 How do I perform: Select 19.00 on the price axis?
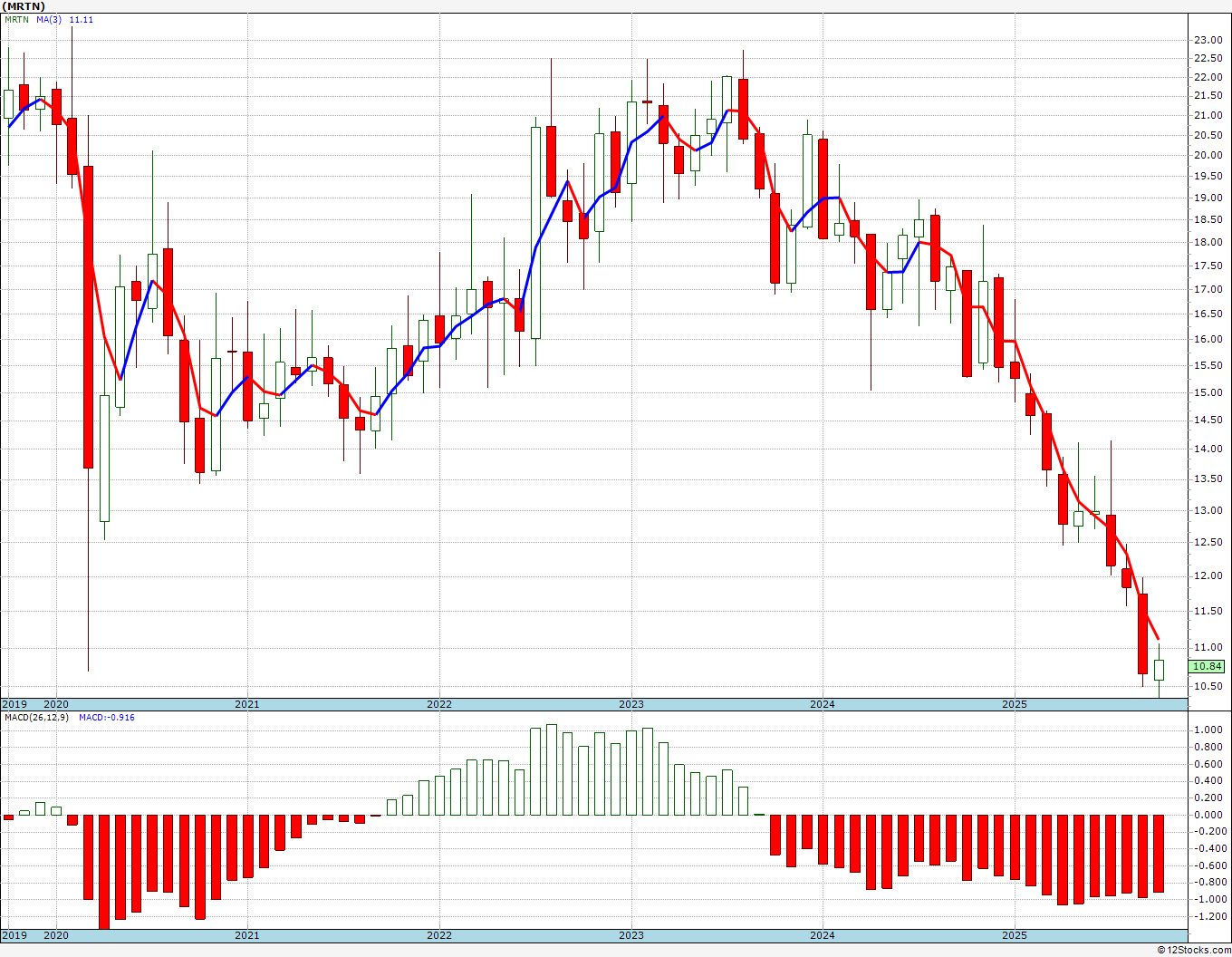pos(1208,198)
